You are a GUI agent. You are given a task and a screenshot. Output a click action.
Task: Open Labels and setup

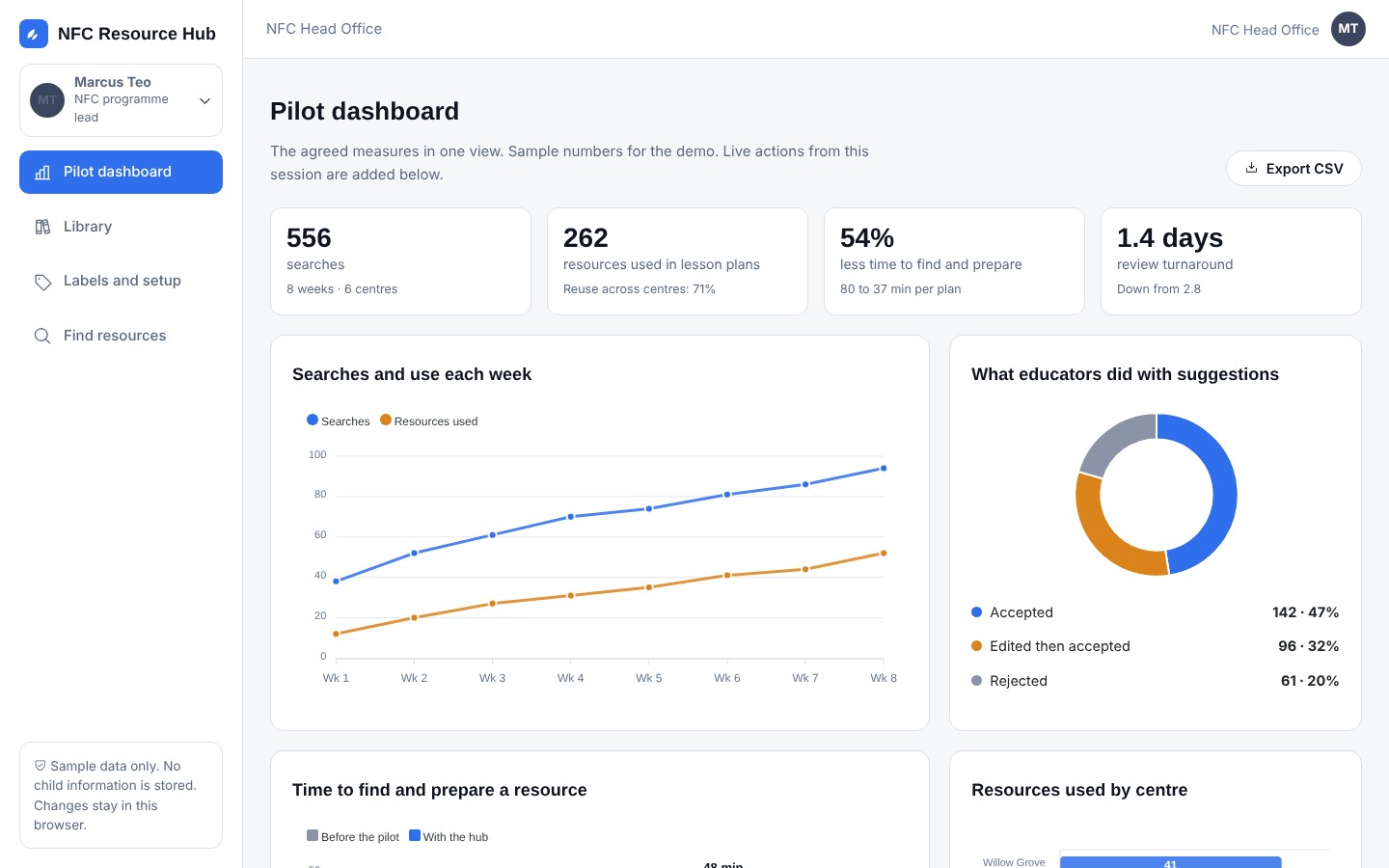(121, 281)
